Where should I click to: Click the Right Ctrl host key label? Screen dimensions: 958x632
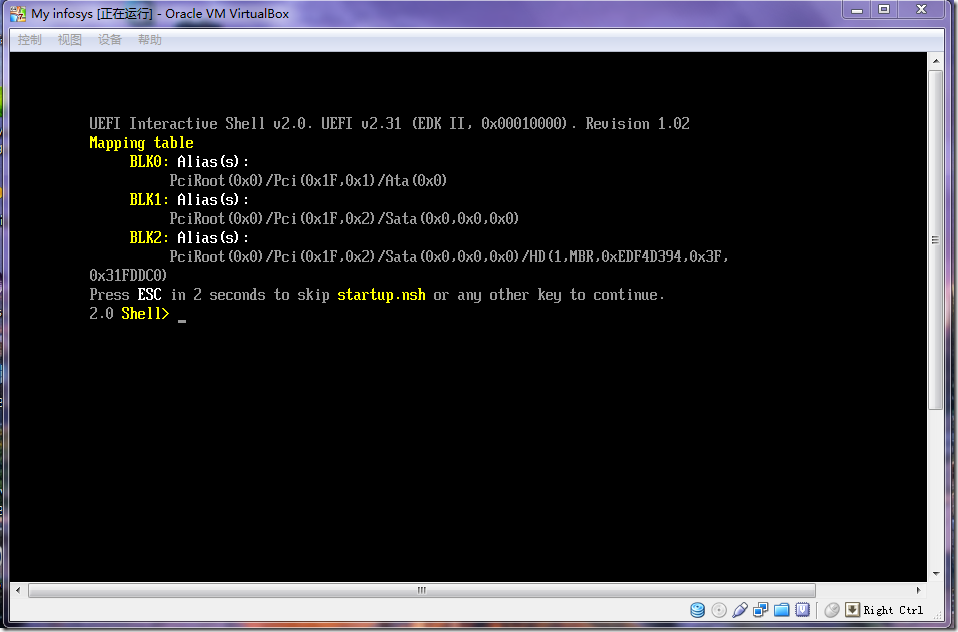coord(893,610)
